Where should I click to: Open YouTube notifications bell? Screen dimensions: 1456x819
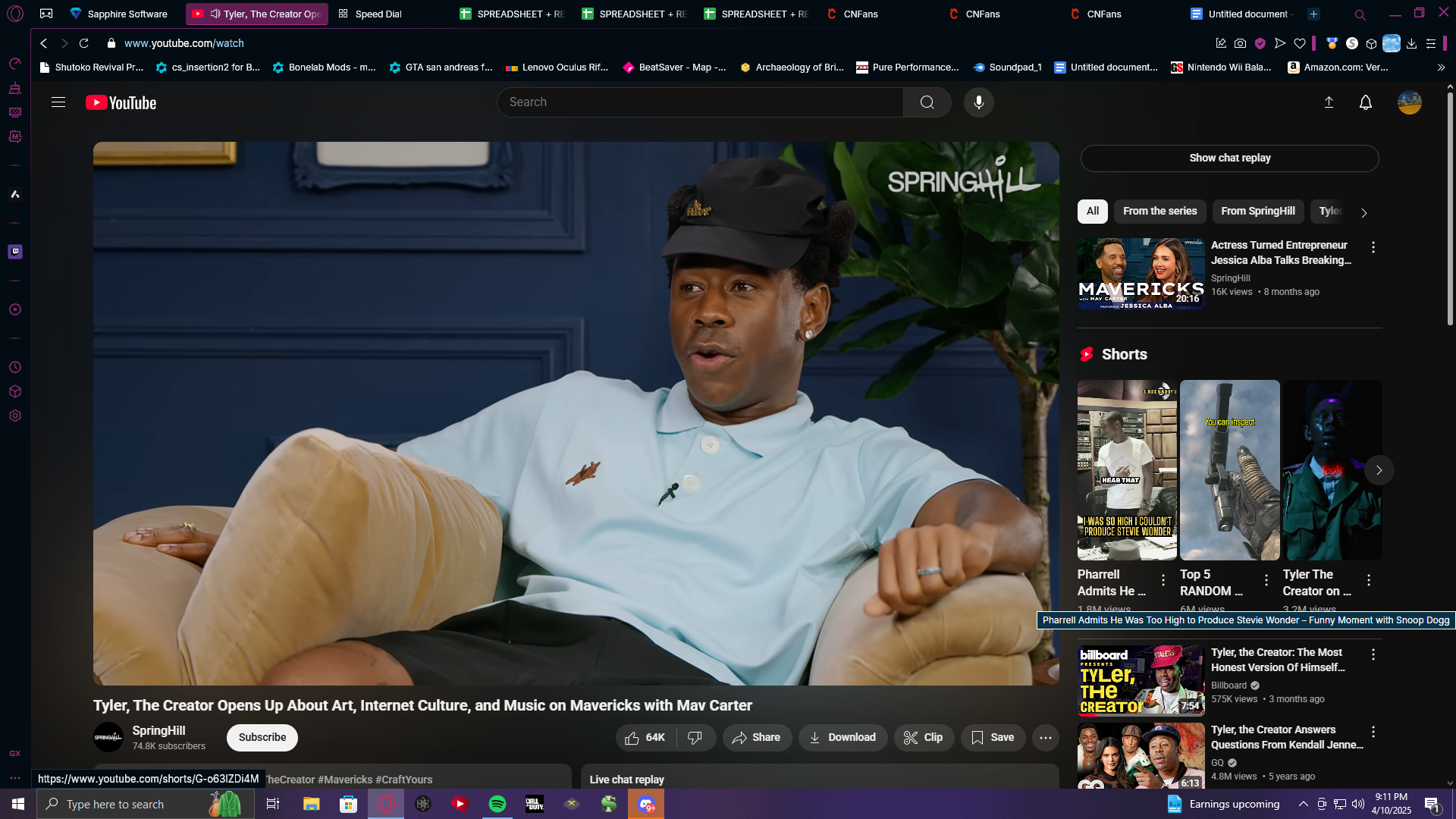coord(1365,102)
